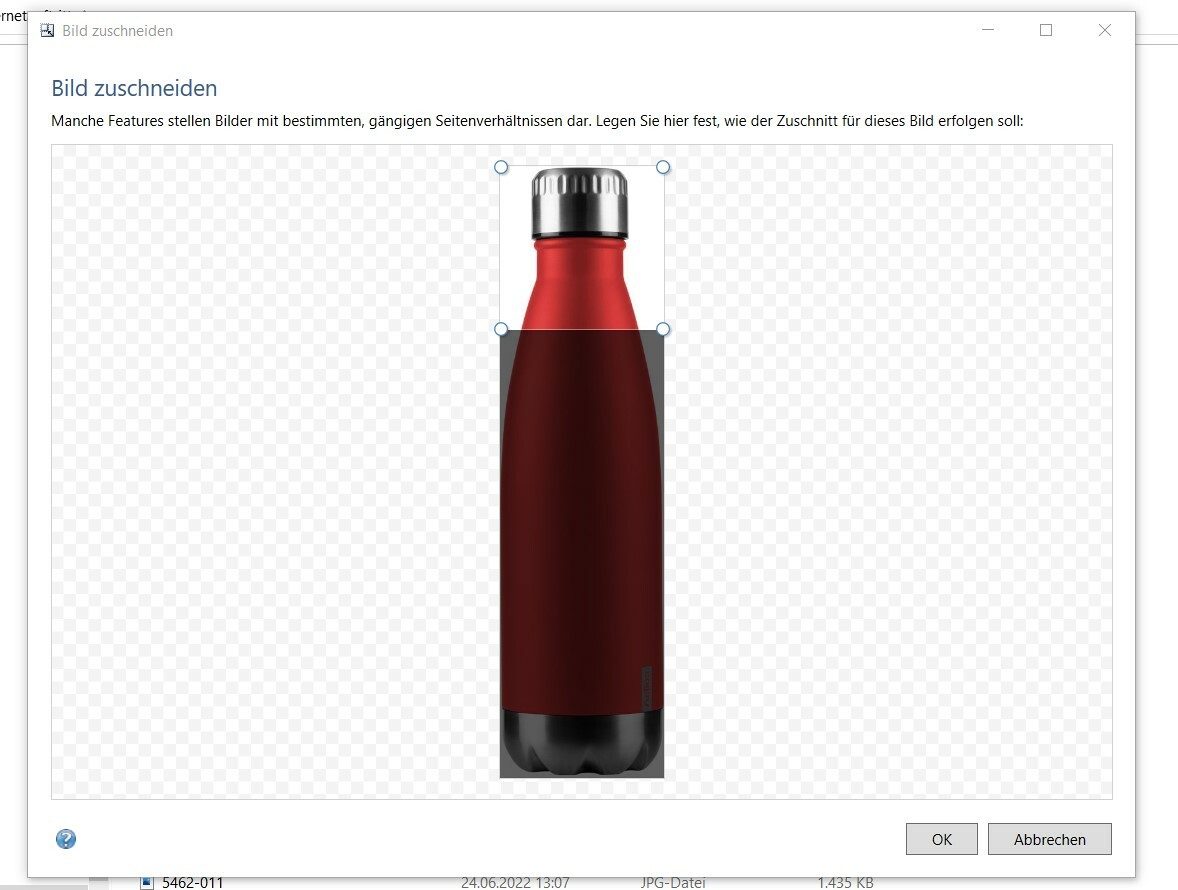The height and width of the screenshot is (890, 1178).
Task: Cancel cropping with Abbrechen
Action: pyautogui.click(x=1050, y=839)
